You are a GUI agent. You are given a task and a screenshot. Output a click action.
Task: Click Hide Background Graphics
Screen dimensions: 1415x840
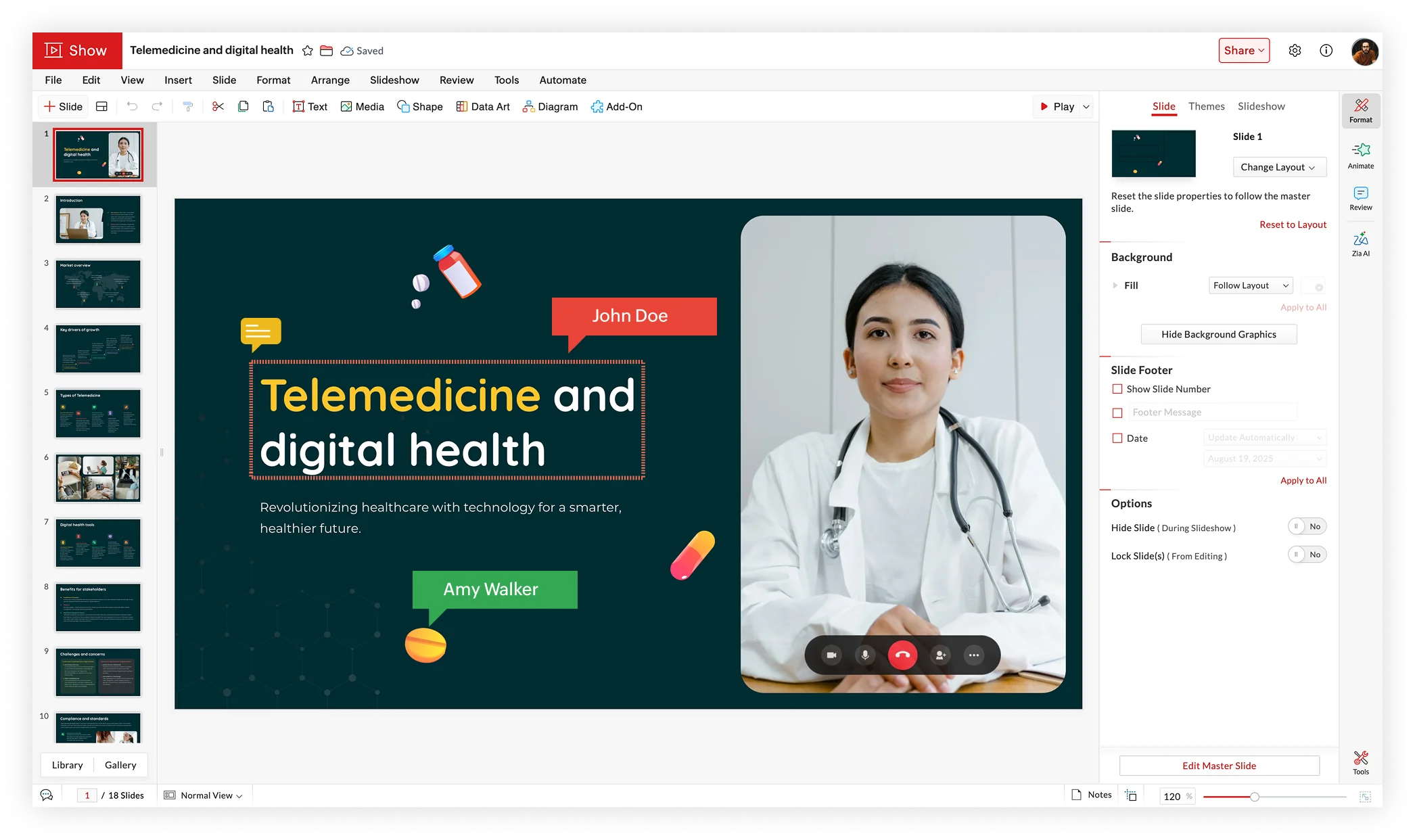pyautogui.click(x=1219, y=333)
